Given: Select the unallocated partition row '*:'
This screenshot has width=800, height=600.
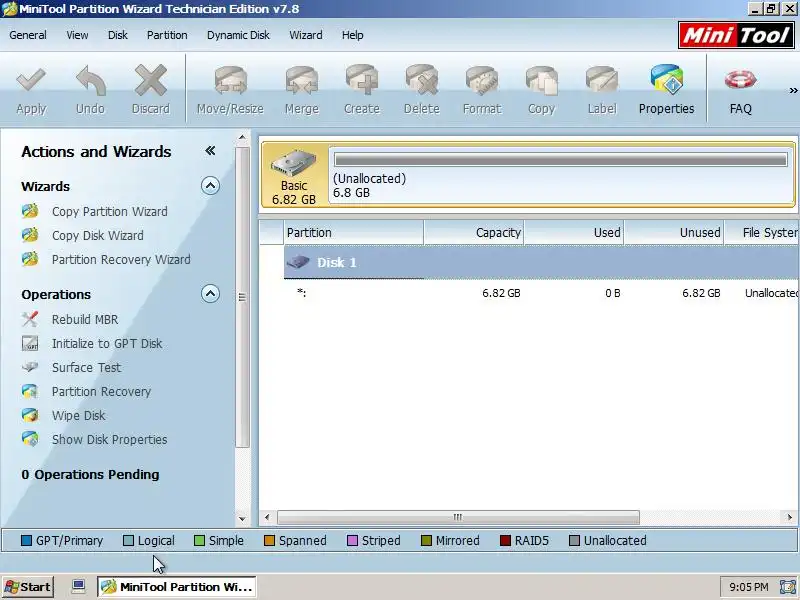Looking at the screenshot, I should (x=542, y=293).
